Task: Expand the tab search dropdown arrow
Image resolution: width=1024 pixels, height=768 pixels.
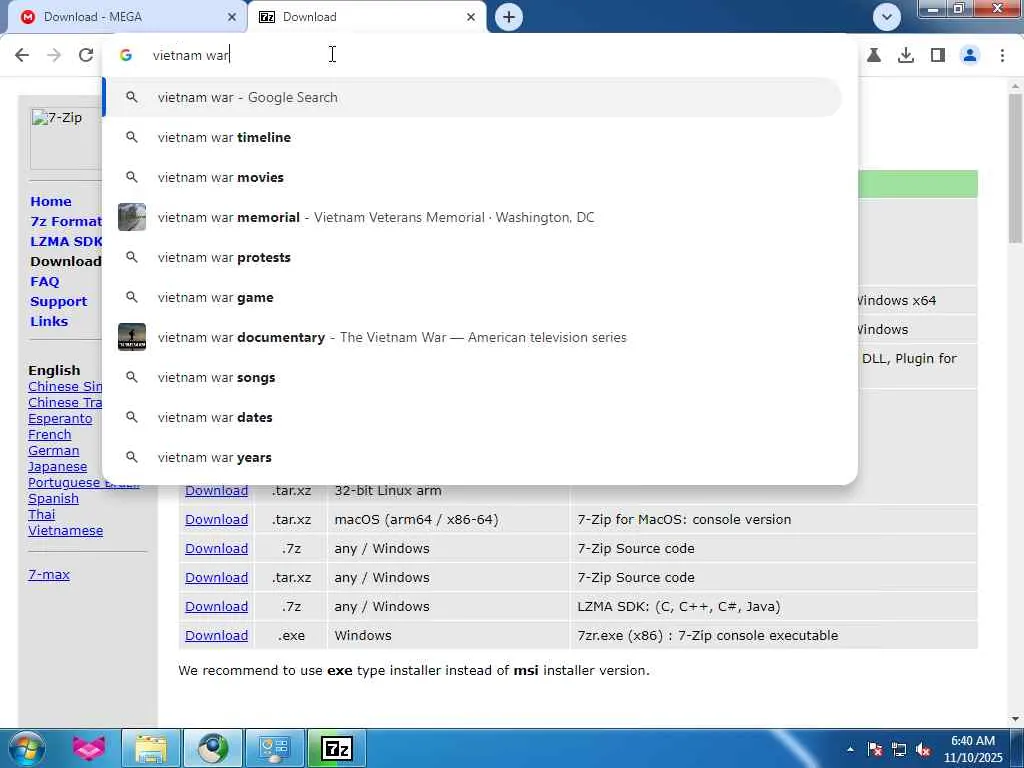Action: pos(887,17)
